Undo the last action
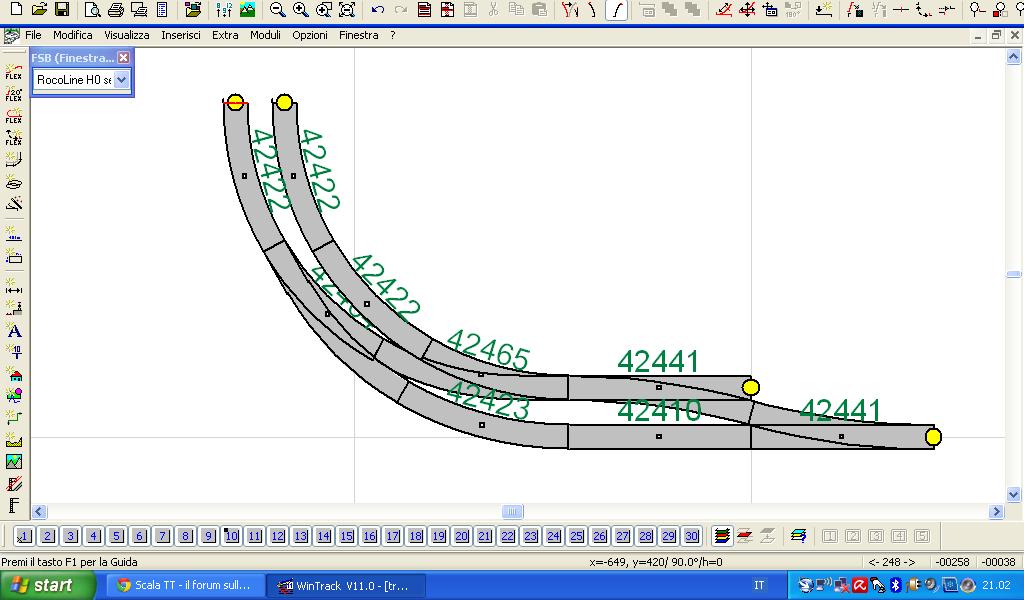 point(377,9)
